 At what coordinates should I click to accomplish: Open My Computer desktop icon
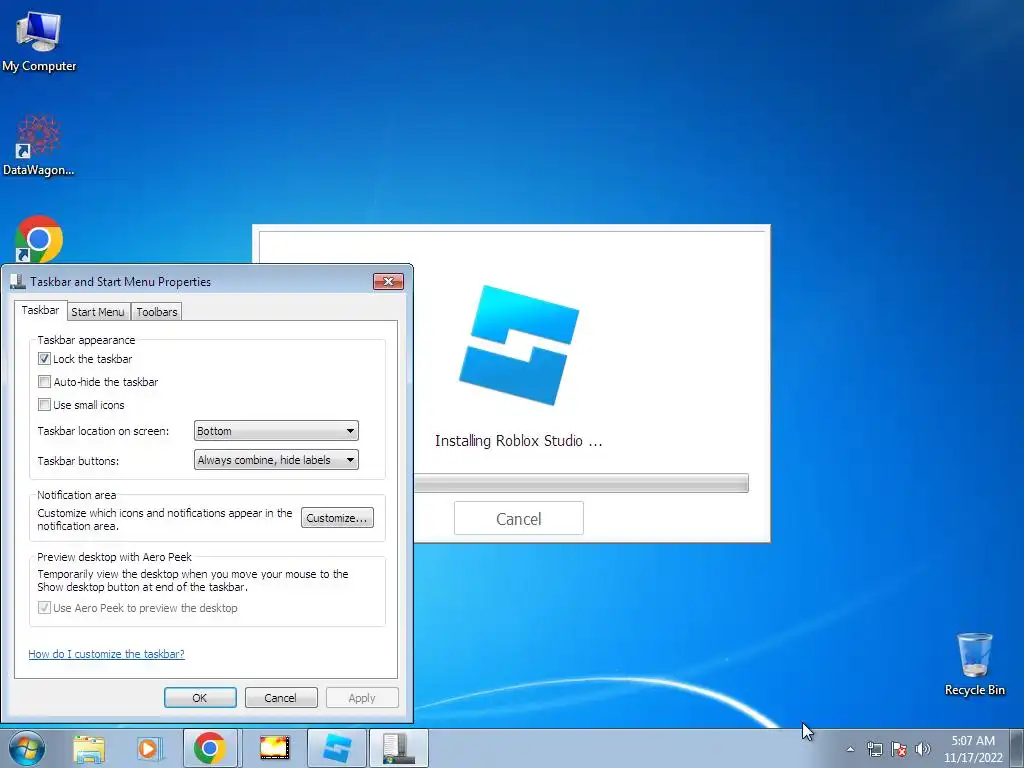point(39,40)
